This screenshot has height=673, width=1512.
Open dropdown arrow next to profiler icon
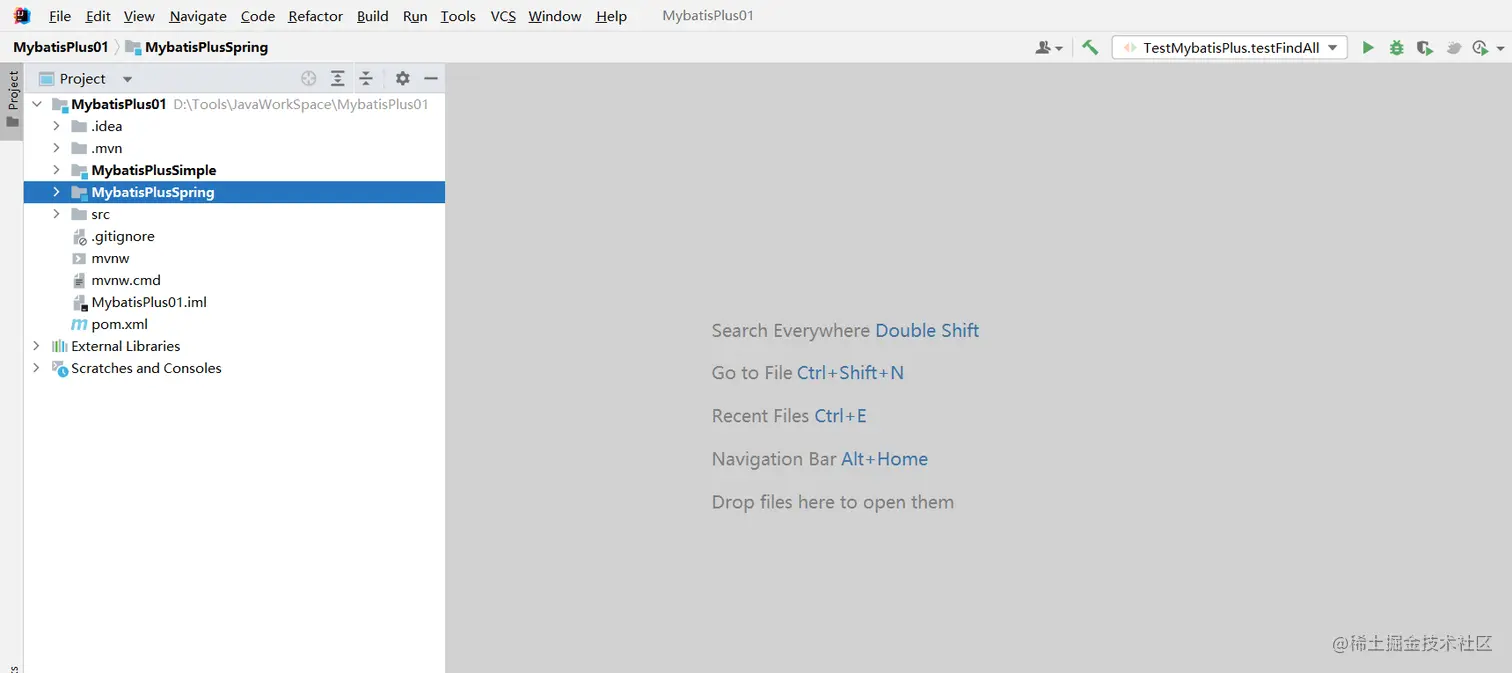tap(1501, 48)
